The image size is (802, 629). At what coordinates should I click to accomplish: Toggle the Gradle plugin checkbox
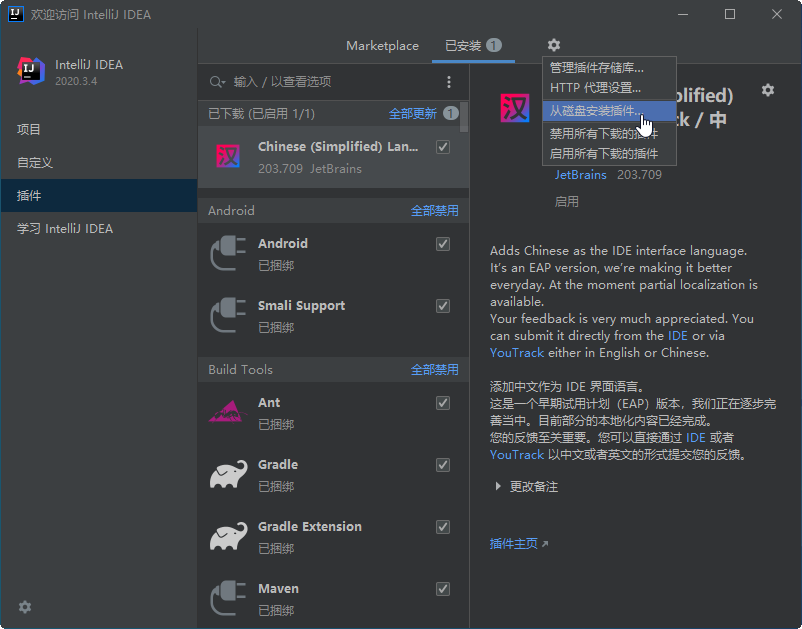(443, 465)
